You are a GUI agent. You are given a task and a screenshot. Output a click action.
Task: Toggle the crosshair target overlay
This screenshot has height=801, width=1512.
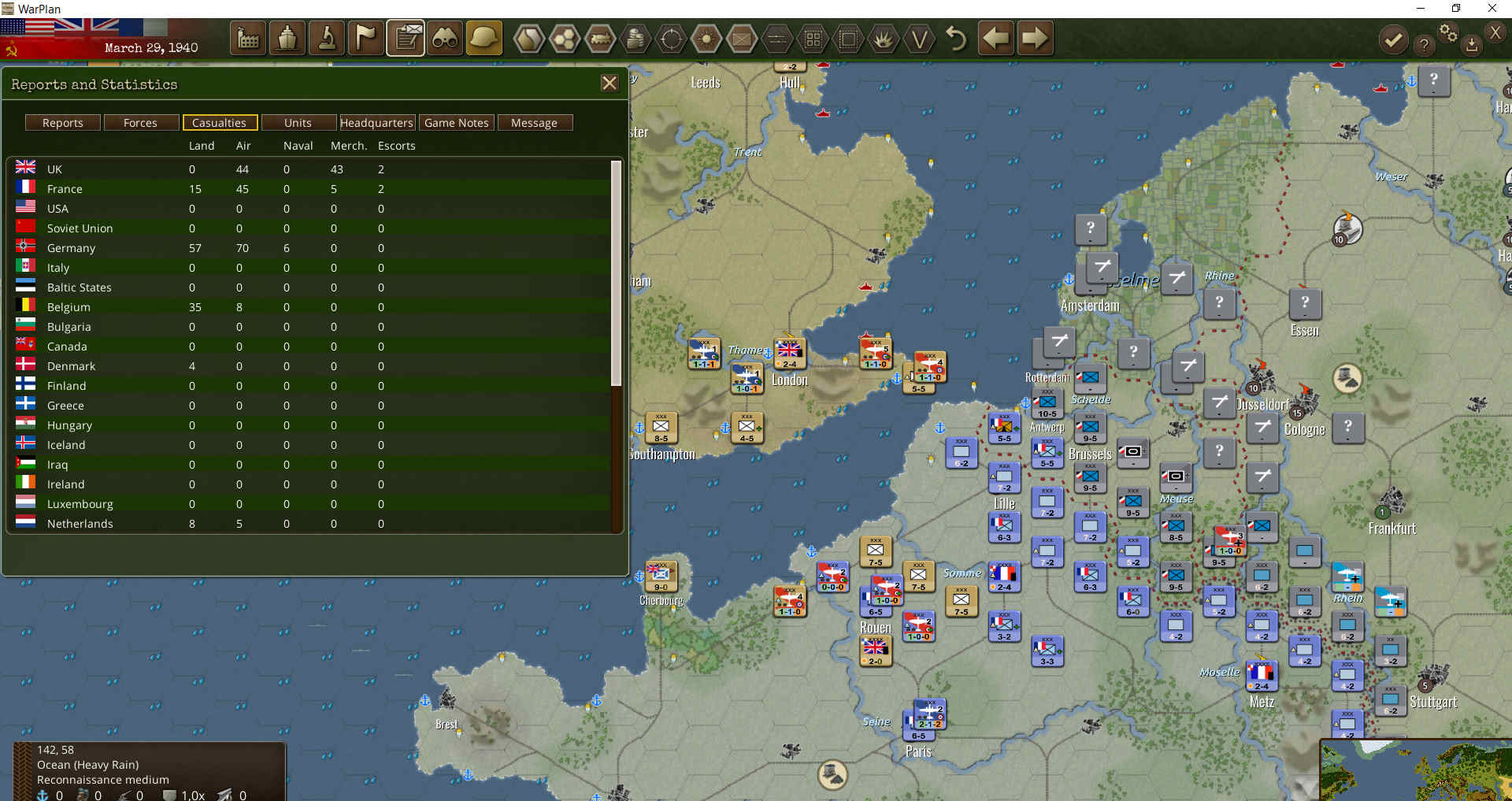point(671,39)
